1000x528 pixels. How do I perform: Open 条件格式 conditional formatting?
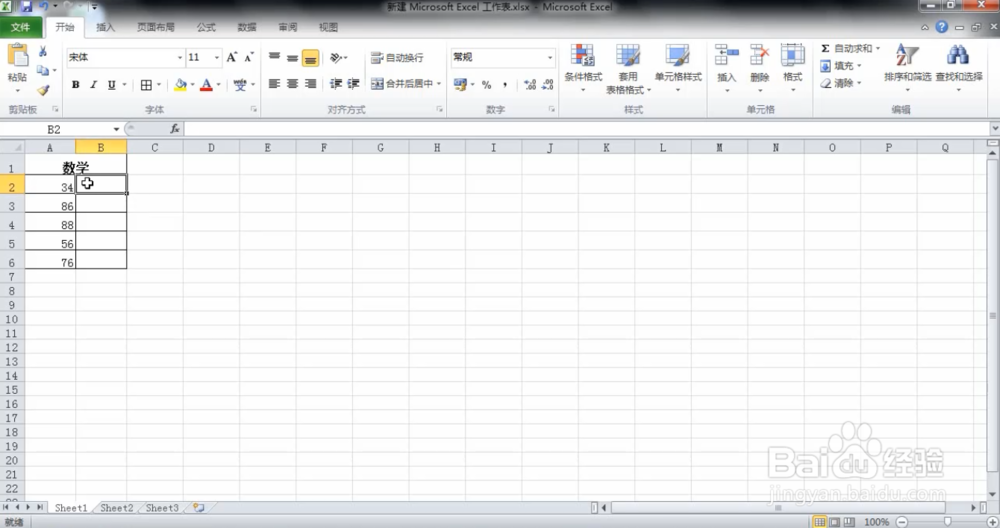point(583,68)
